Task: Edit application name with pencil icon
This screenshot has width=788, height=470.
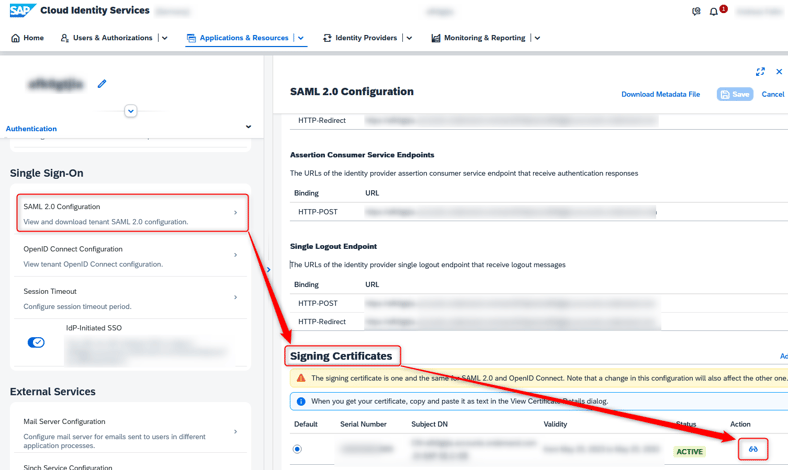Action: pyautogui.click(x=102, y=83)
